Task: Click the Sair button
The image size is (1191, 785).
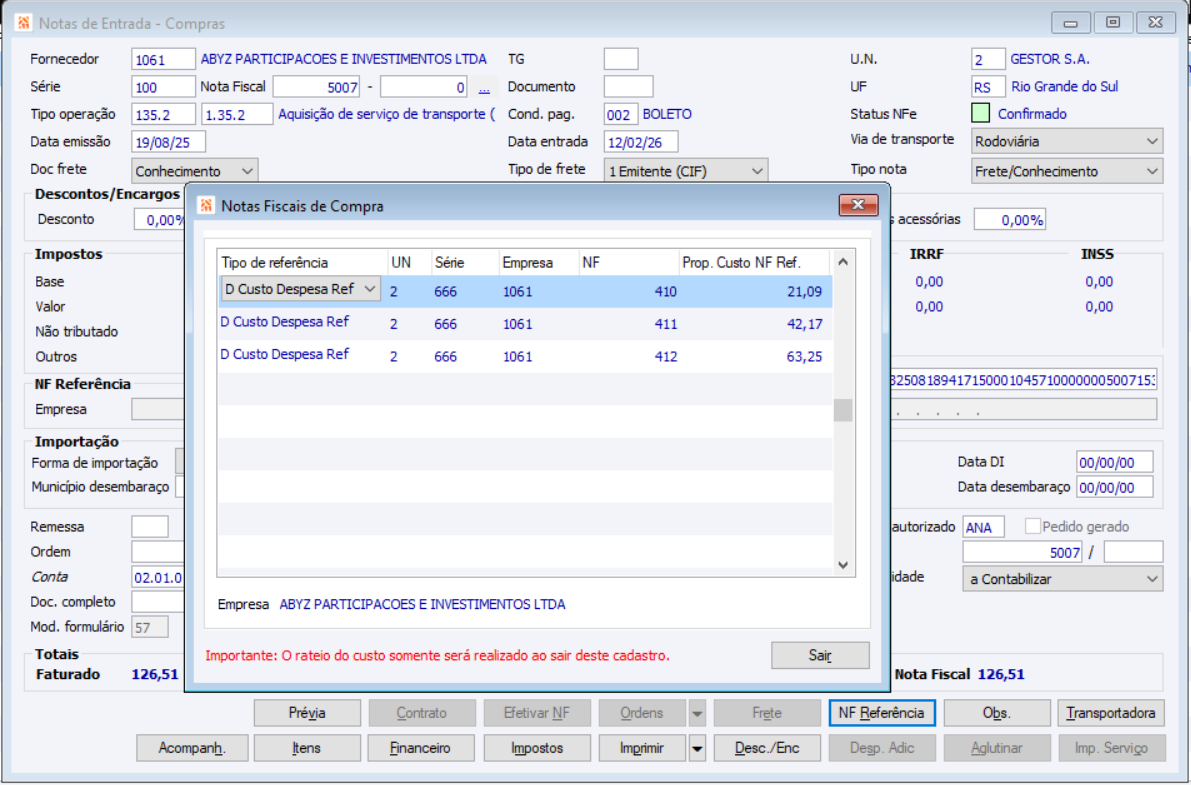Action: tap(820, 655)
